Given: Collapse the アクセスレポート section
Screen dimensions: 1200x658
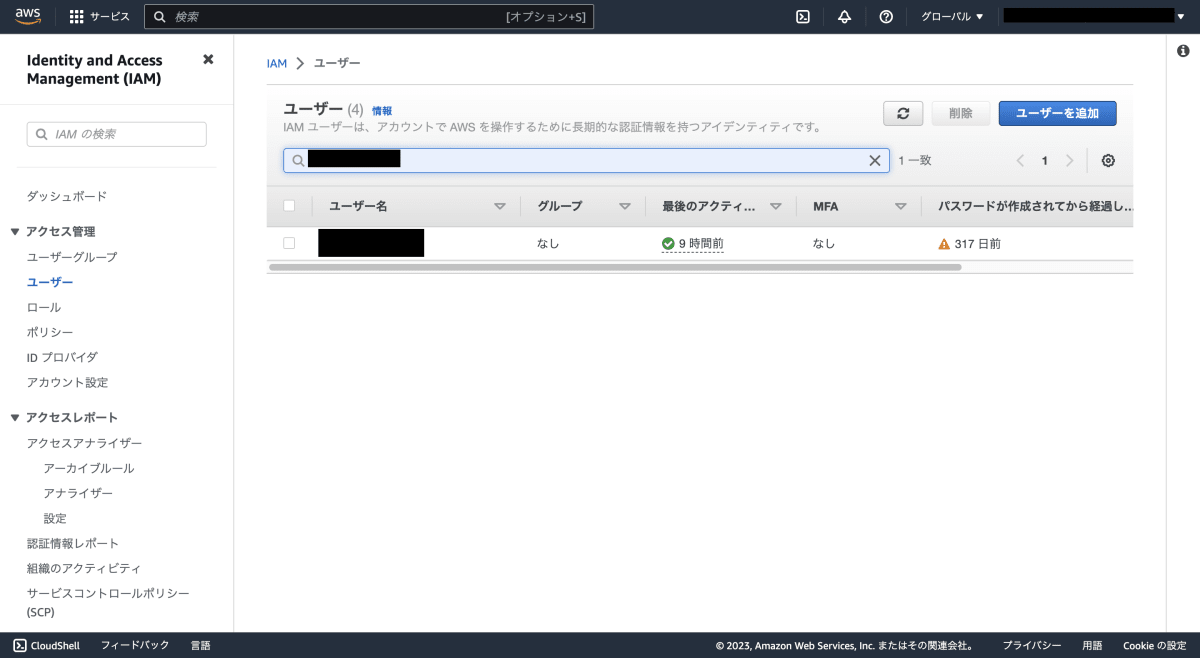Looking at the screenshot, I should click(x=15, y=418).
